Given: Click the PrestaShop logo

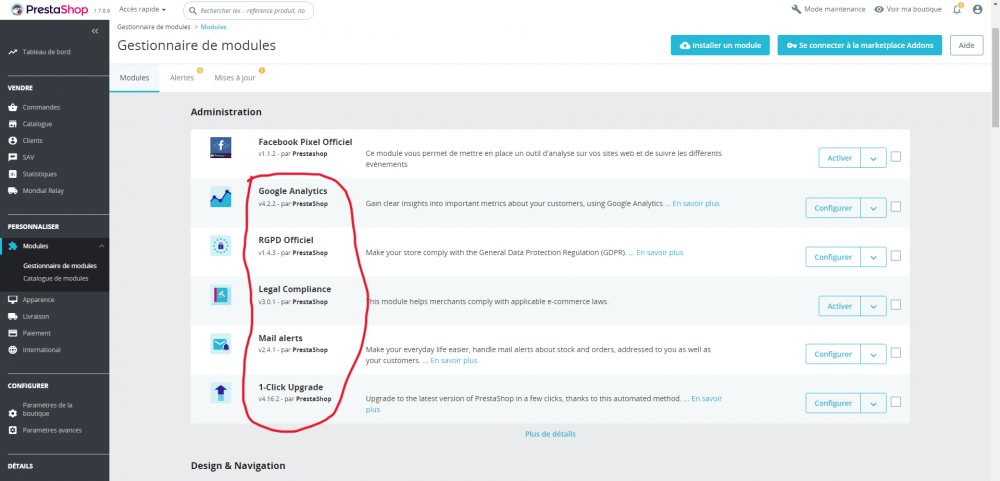Looking at the screenshot, I should (x=51, y=10).
